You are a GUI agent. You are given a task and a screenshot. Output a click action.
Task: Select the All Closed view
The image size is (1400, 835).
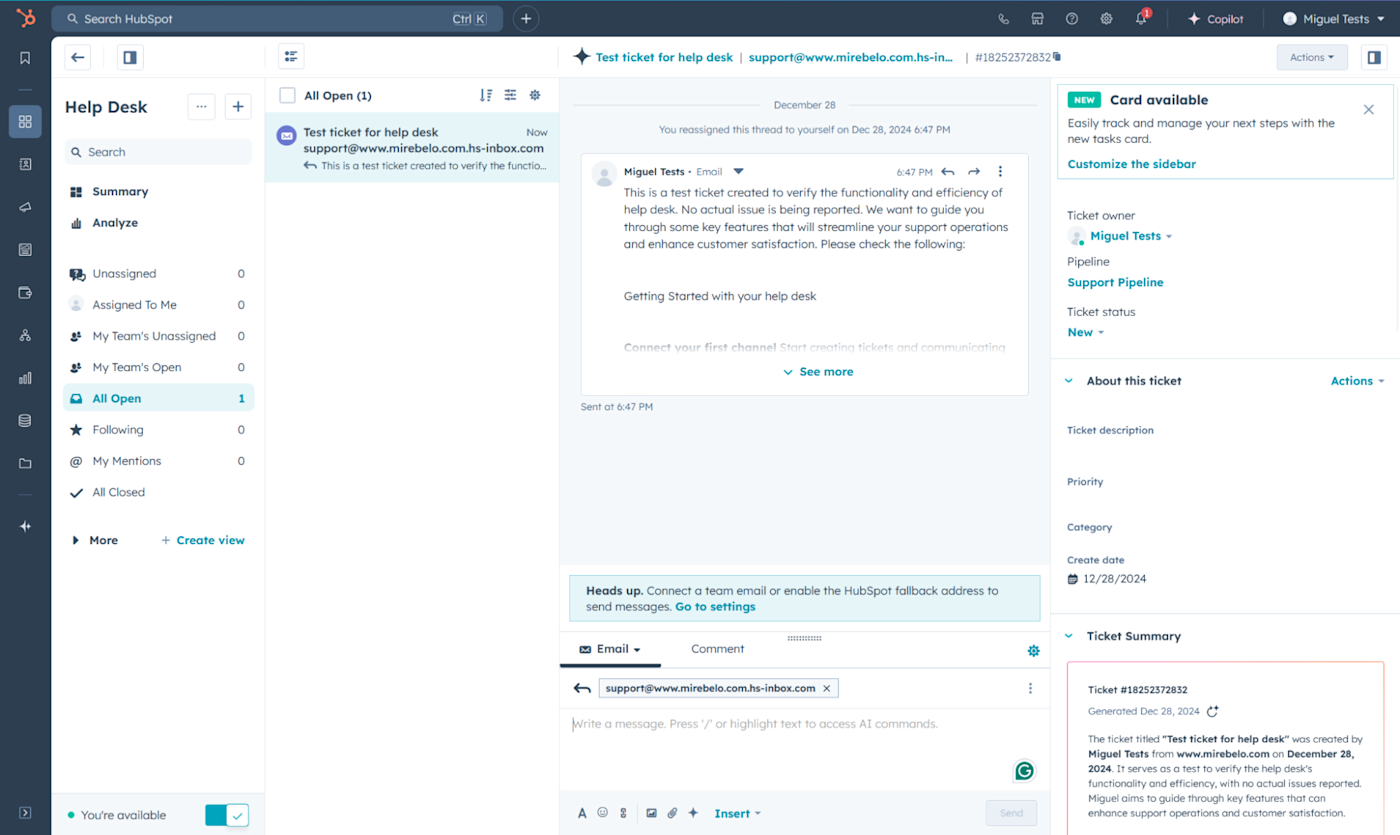coord(158,492)
